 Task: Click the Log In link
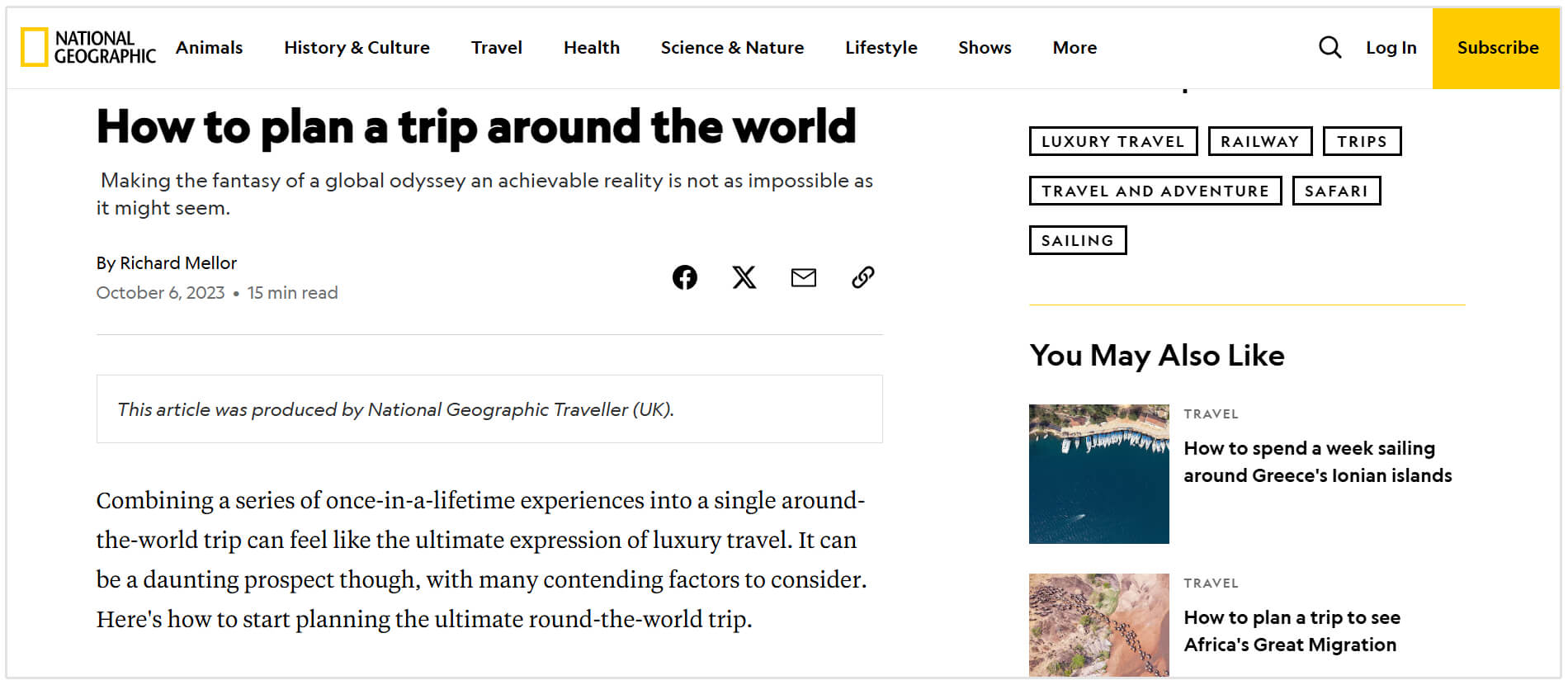(1391, 48)
